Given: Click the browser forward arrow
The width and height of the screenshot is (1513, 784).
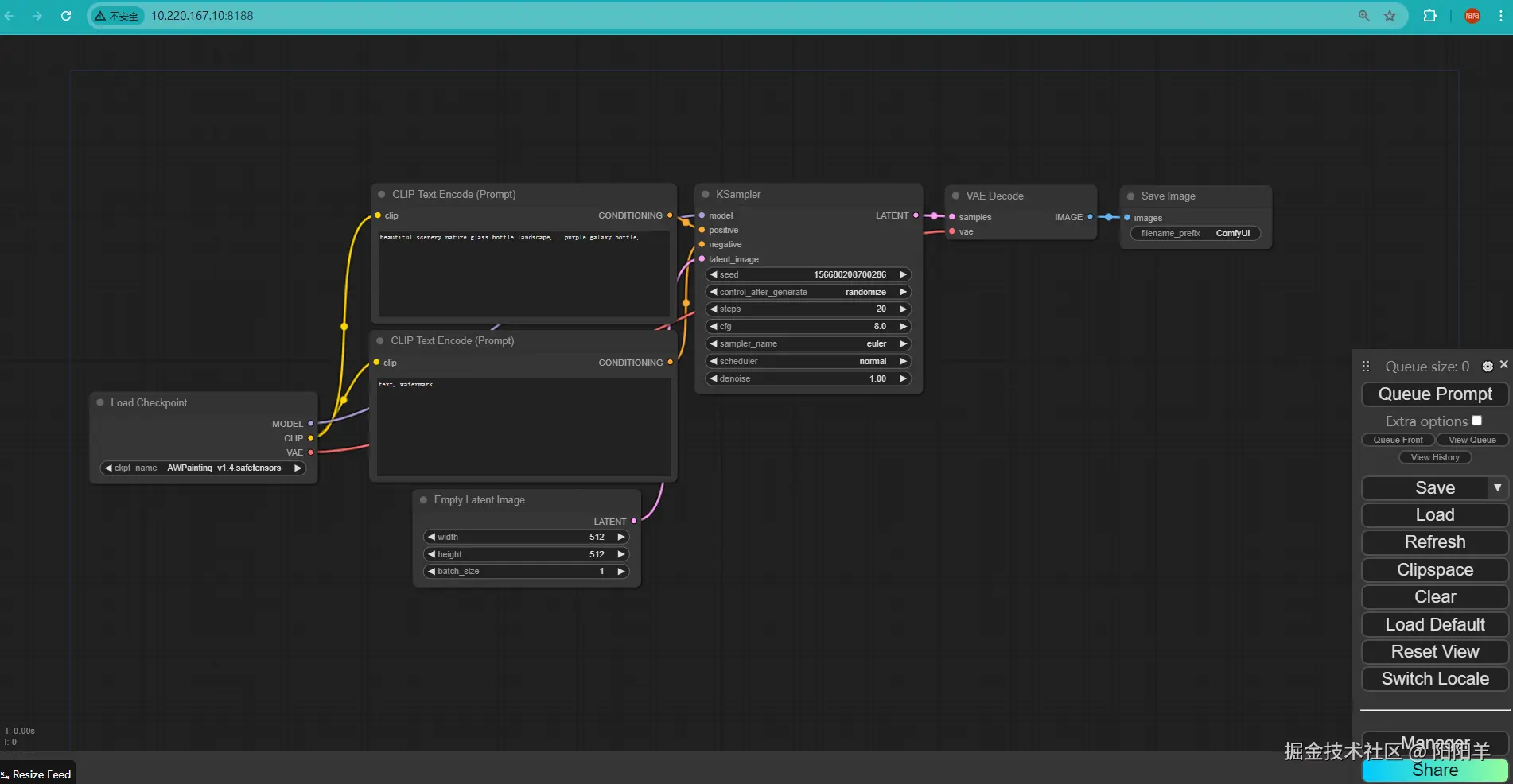Looking at the screenshot, I should 37,16.
